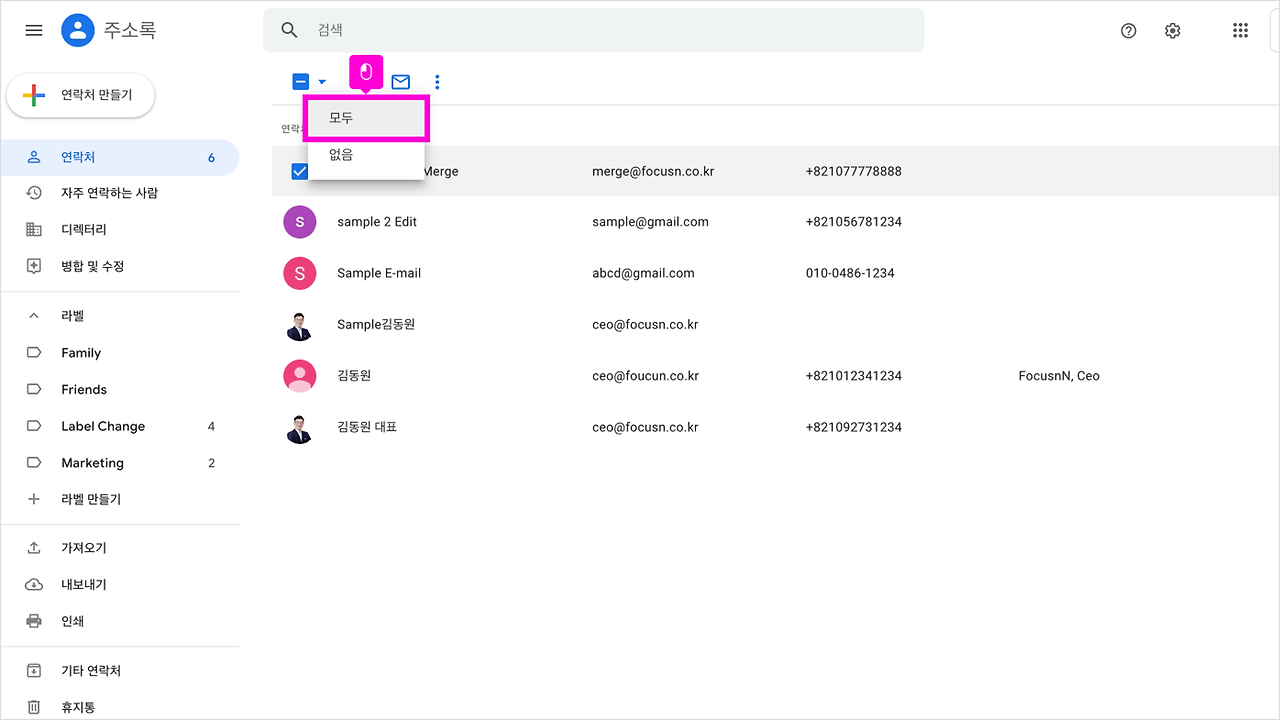Collapse the 라벨 section chevron
This screenshot has height=720, width=1280.
[x=34, y=316]
